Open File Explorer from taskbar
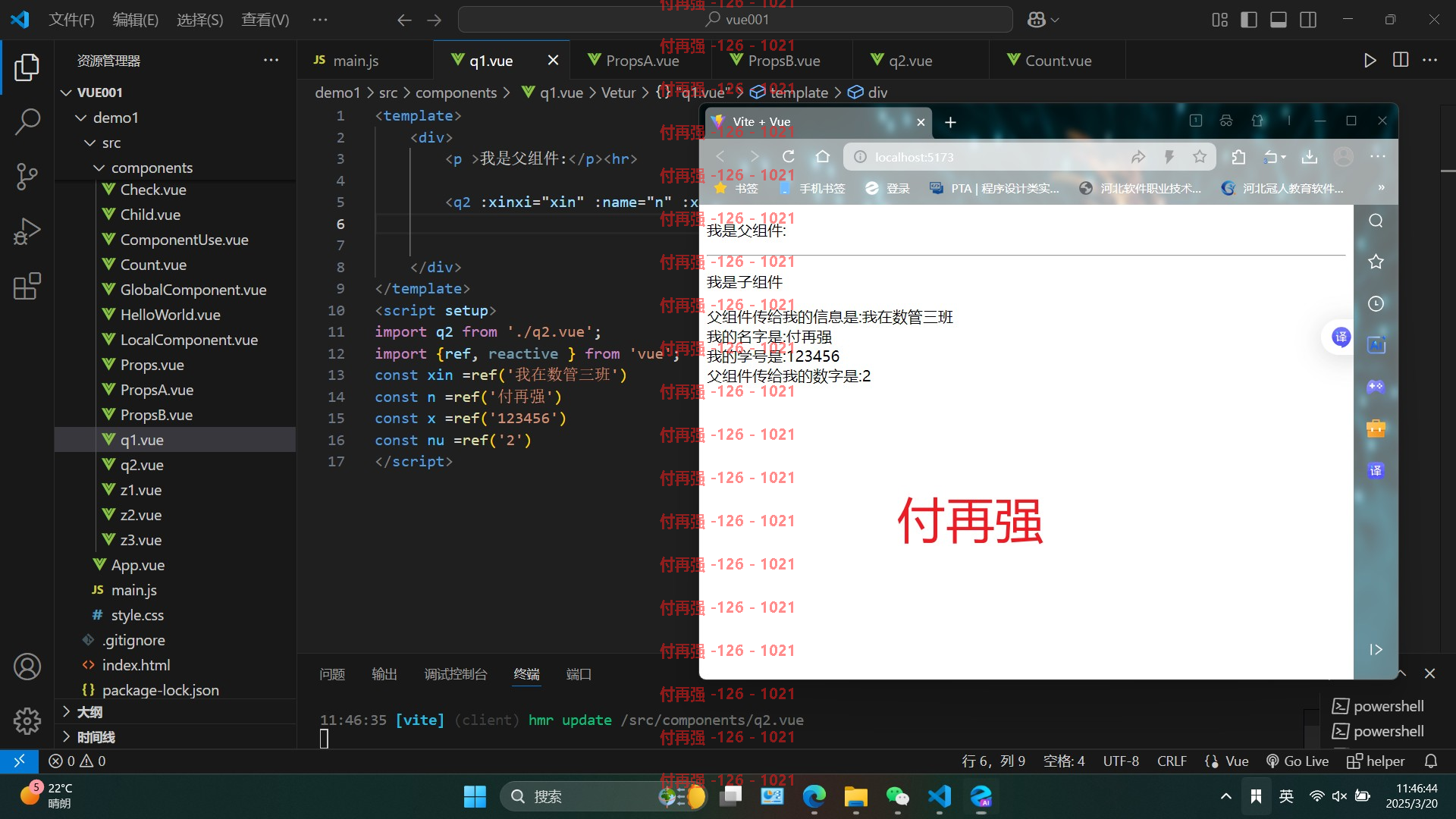 (x=855, y=796)
